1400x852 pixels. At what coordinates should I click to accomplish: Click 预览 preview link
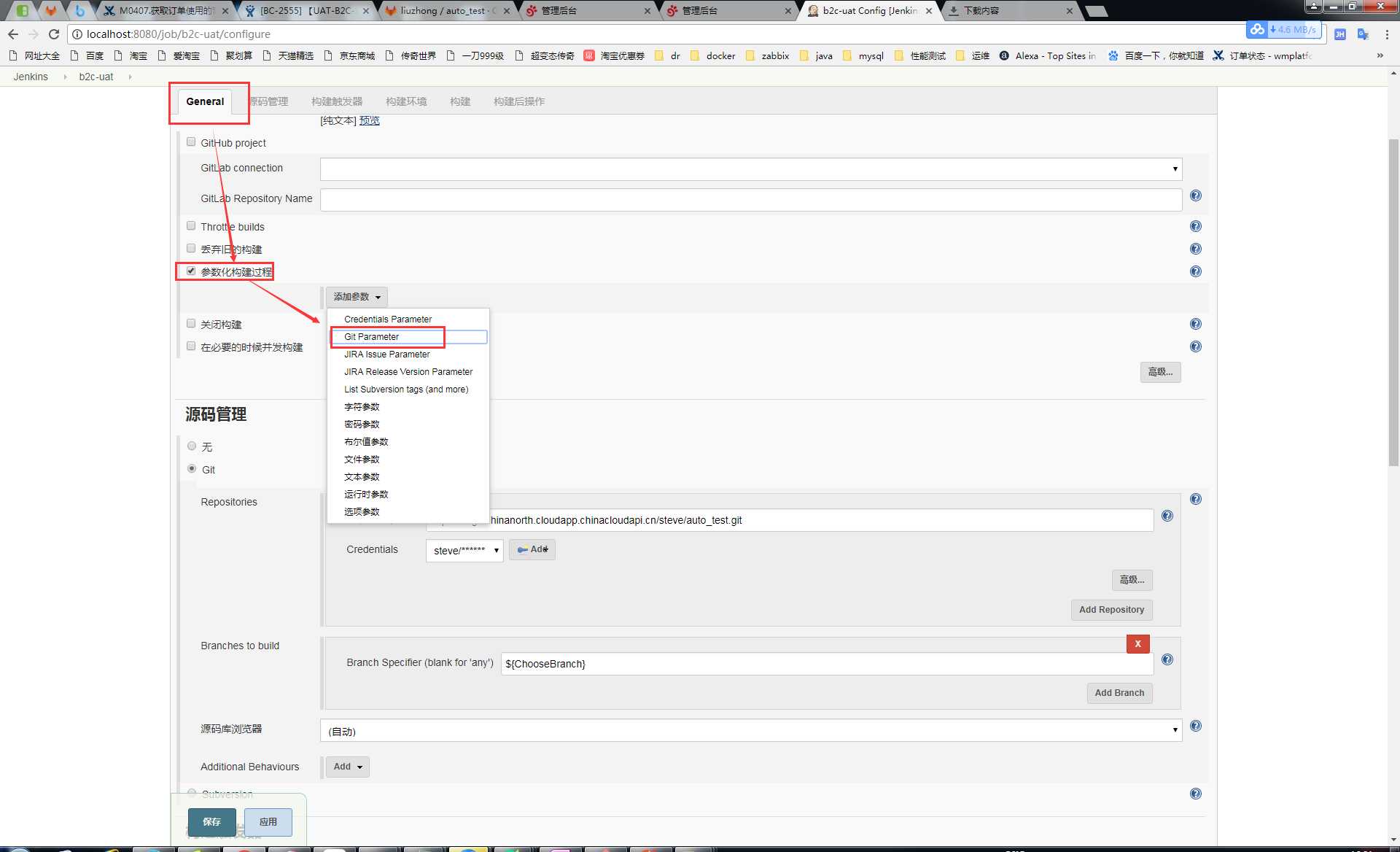pyautogui.click(x=370, y=120)
